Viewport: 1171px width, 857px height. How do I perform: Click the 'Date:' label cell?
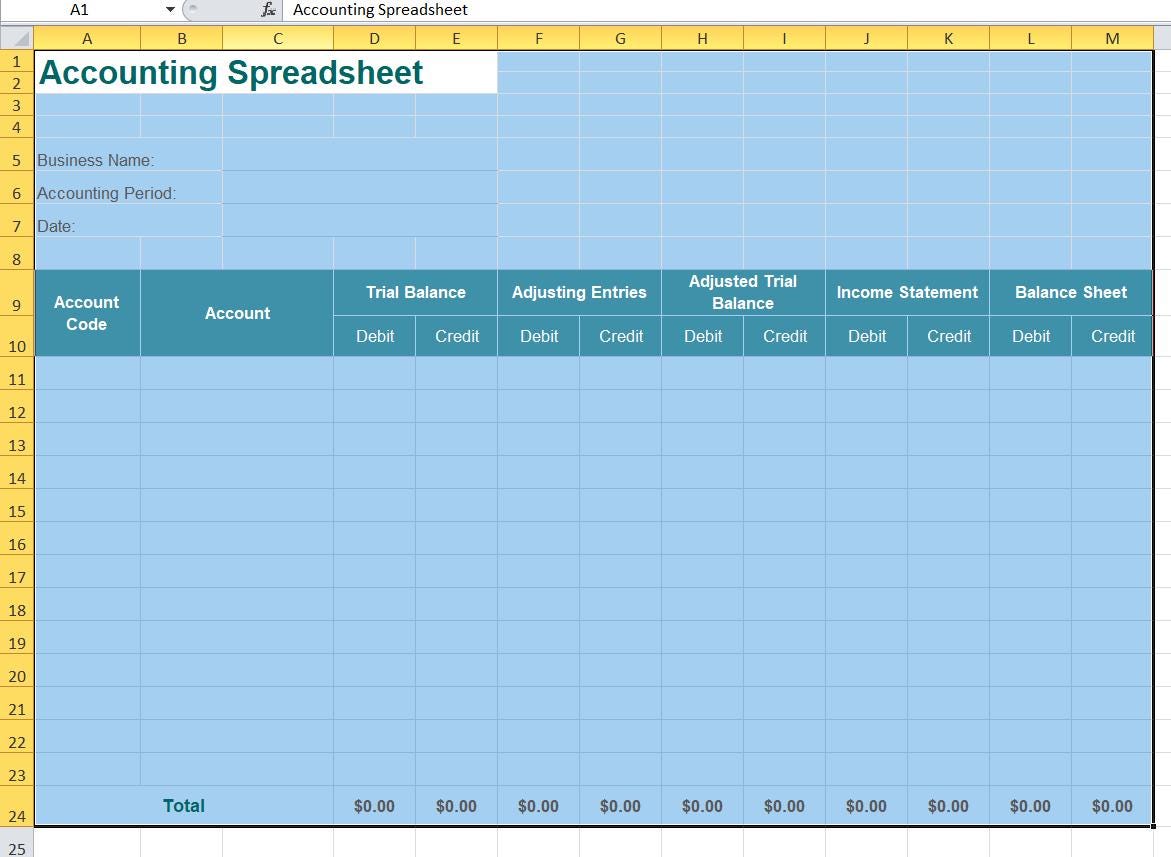coord(128,220)
